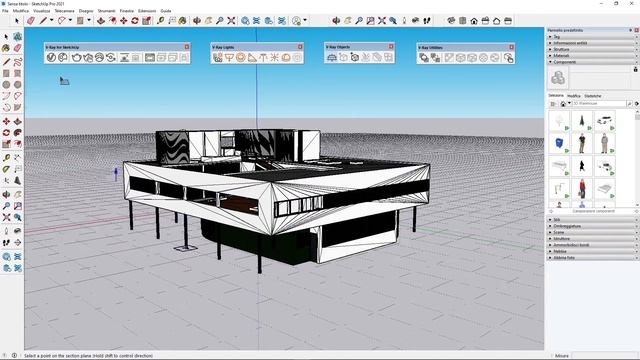Open the Finestra menu
The height and width of the screenshot is (360, 640).
(127, 11)
